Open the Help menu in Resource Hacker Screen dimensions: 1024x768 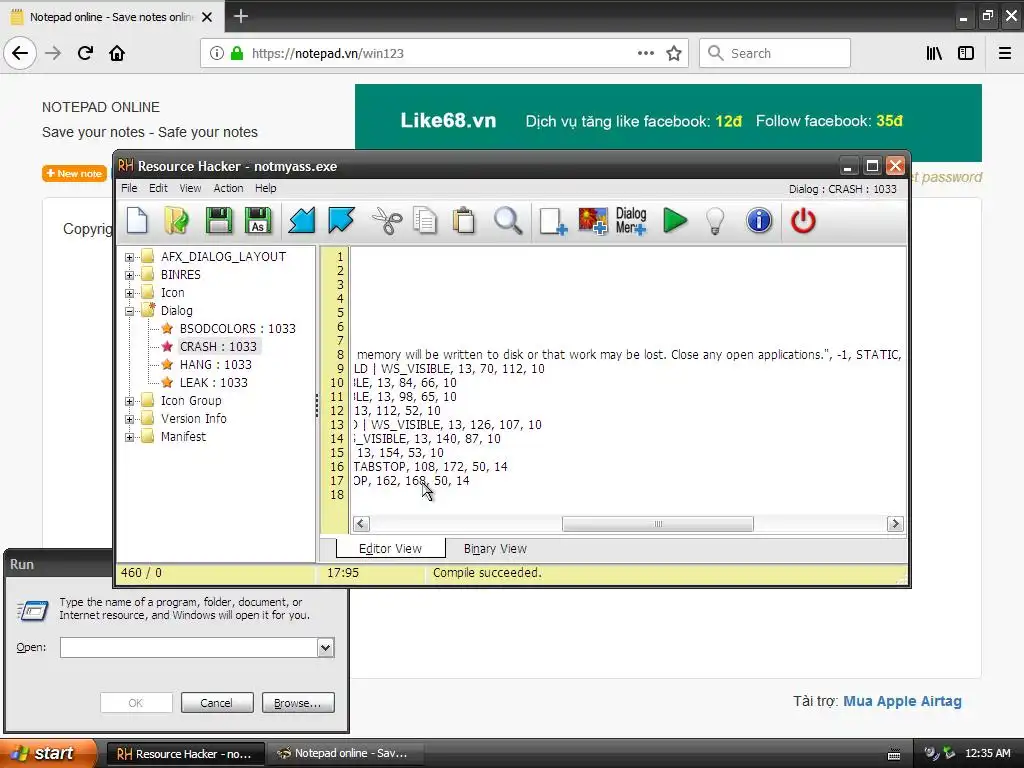[265, 188]
